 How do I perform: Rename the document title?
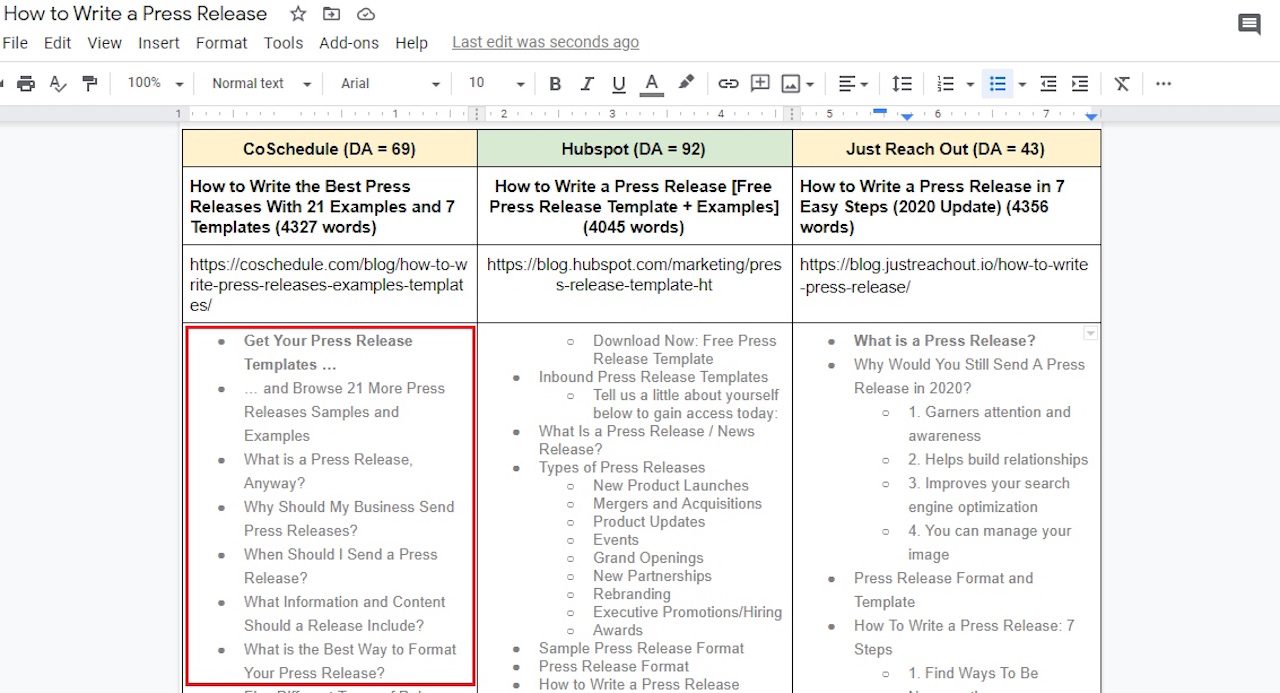(x=136, y=14)
